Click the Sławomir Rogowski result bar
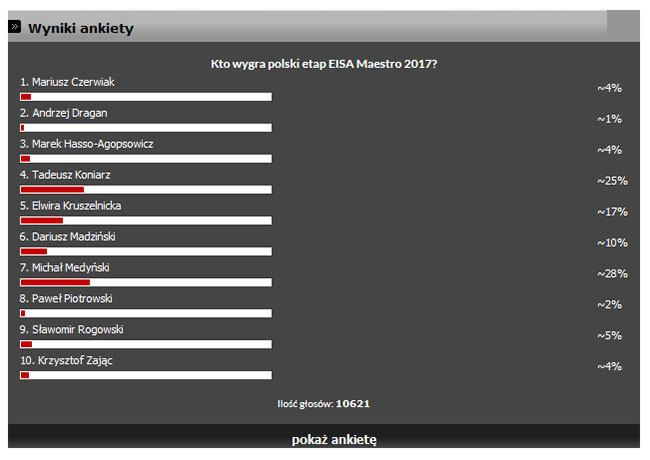This screenshot has height=460, width=650. [146, 344]
